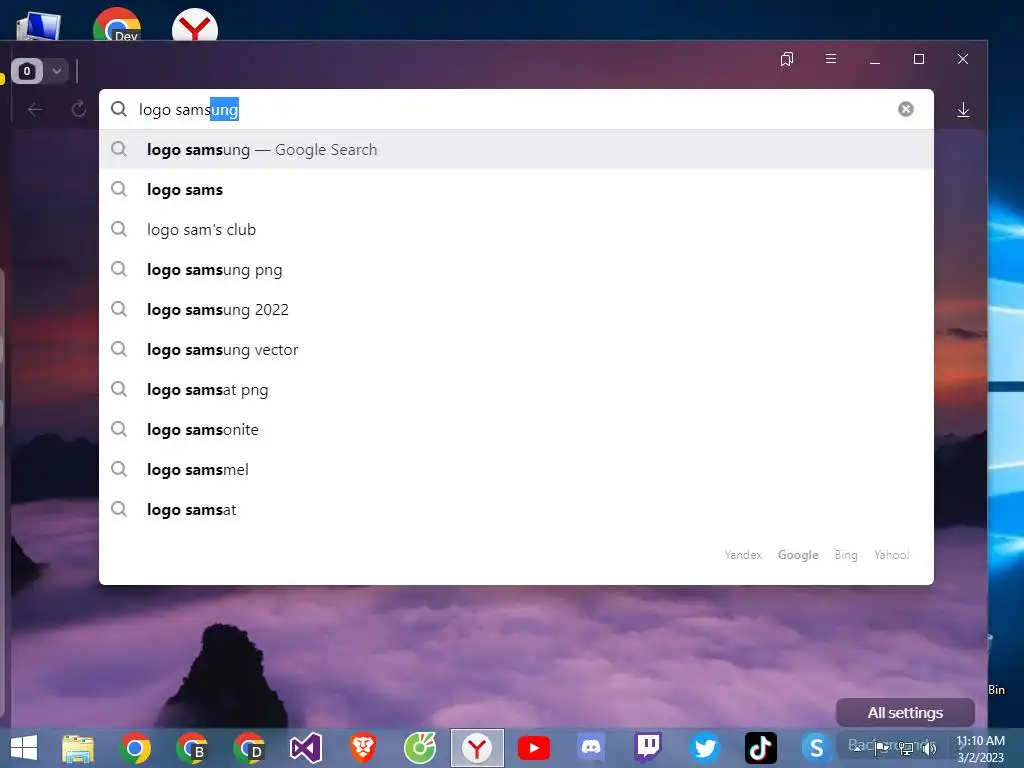1024x768 pixels.
Task: Open TikTok from taskbar
Action: click(761, 748)
